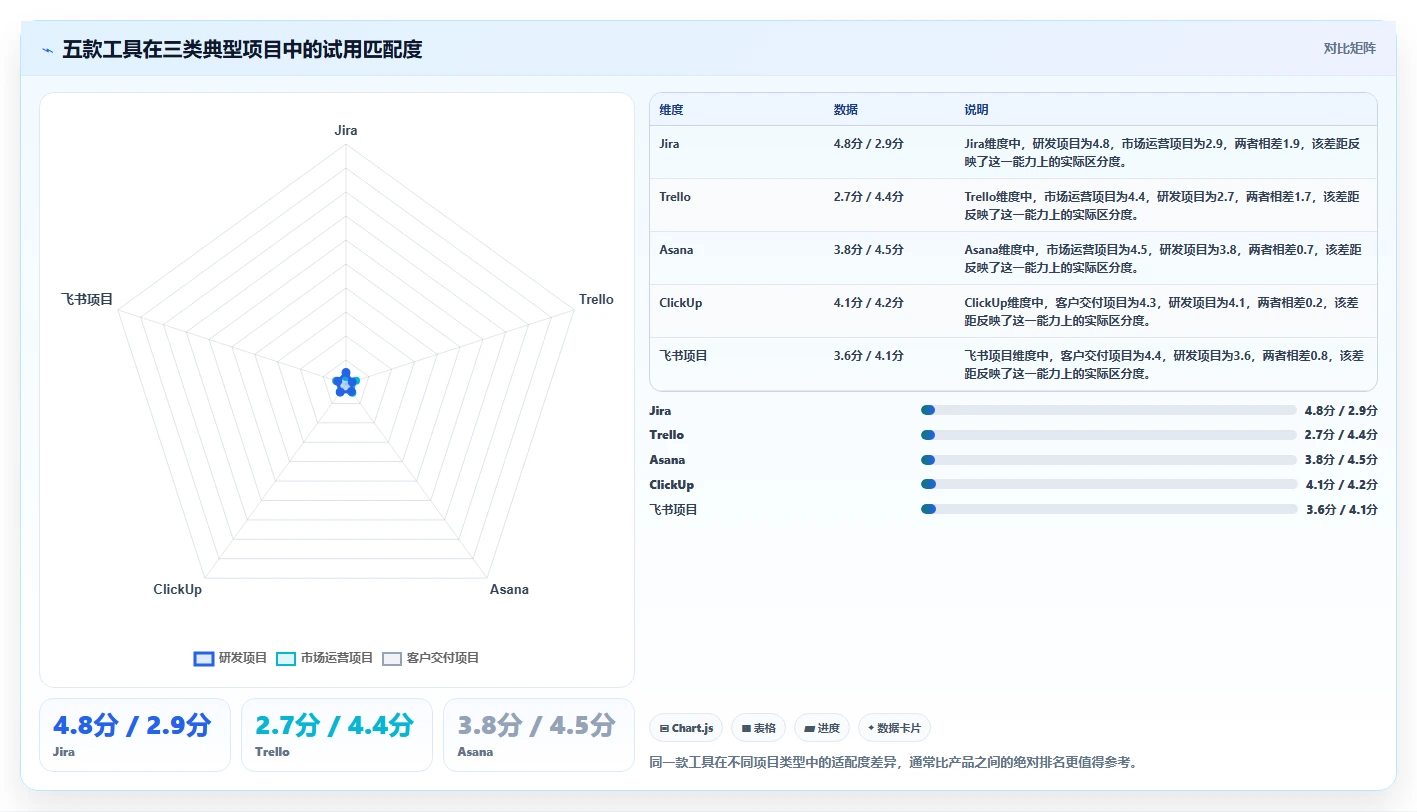Select the Trello cell in the table
1417x812 pixels.
click(675, 197)
